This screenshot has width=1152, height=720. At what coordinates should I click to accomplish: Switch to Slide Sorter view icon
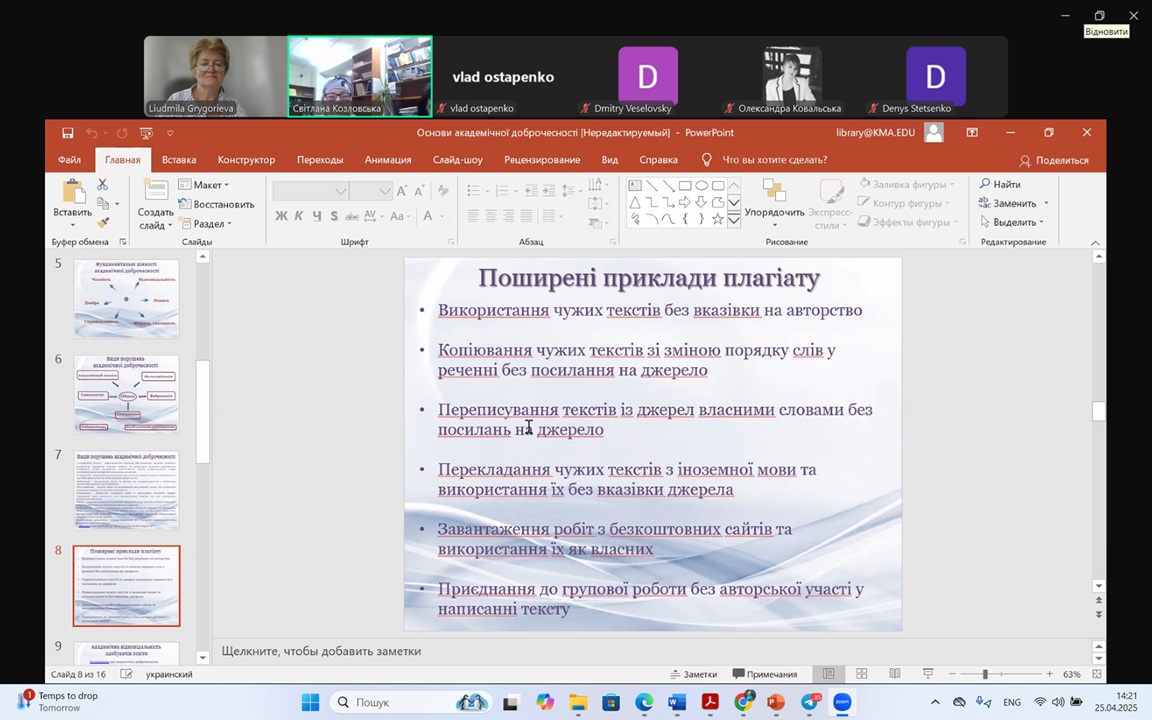[862, 674]
